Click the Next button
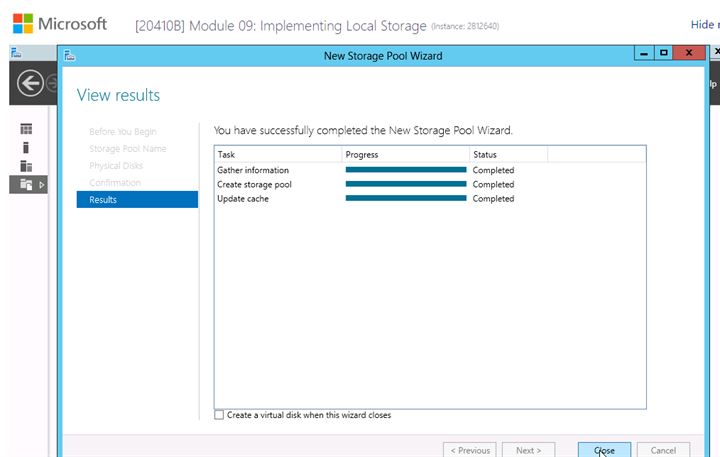This screenshot has width=720, height=457. point(529,450)
